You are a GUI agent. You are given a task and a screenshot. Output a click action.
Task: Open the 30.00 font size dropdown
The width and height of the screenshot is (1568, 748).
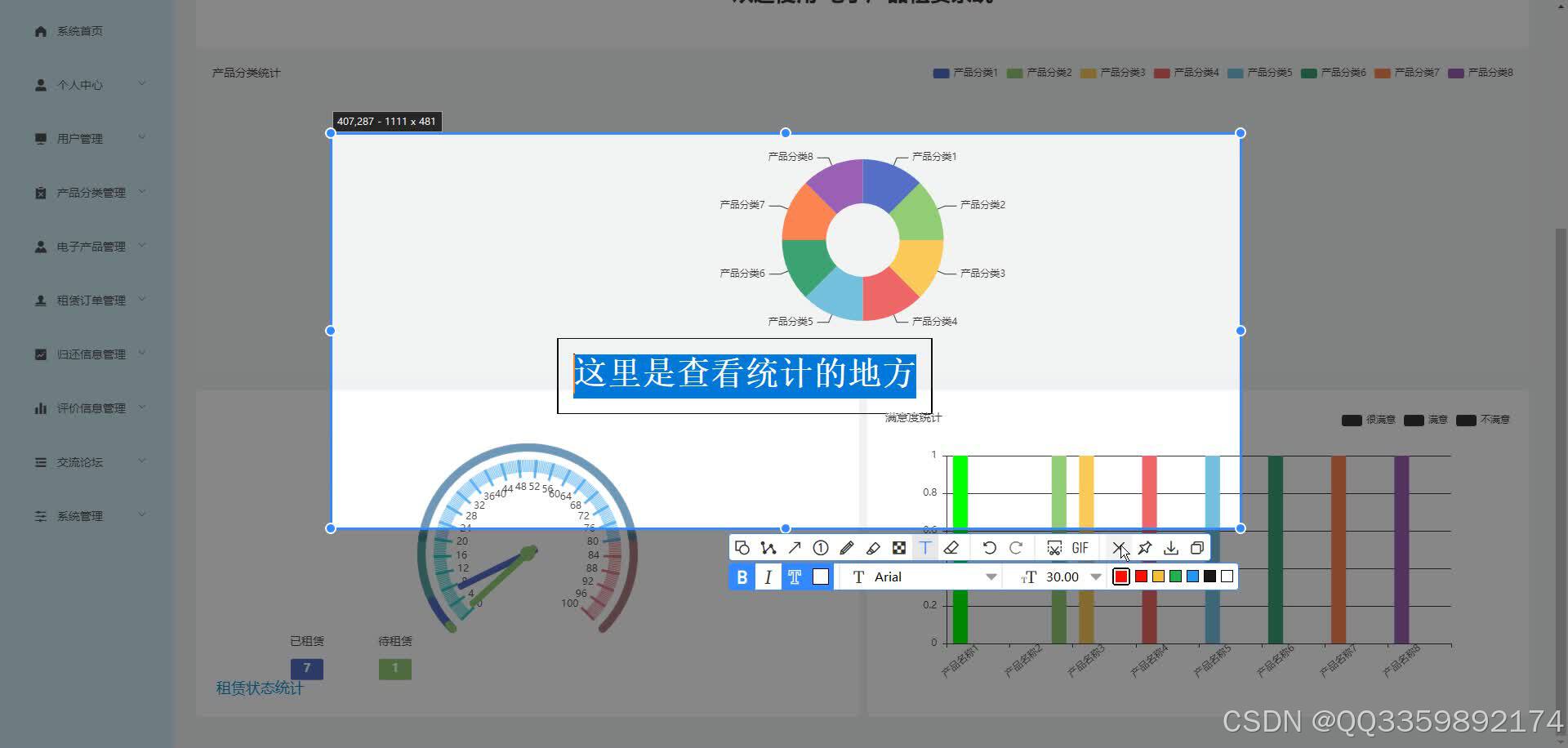coord(1062,577)
